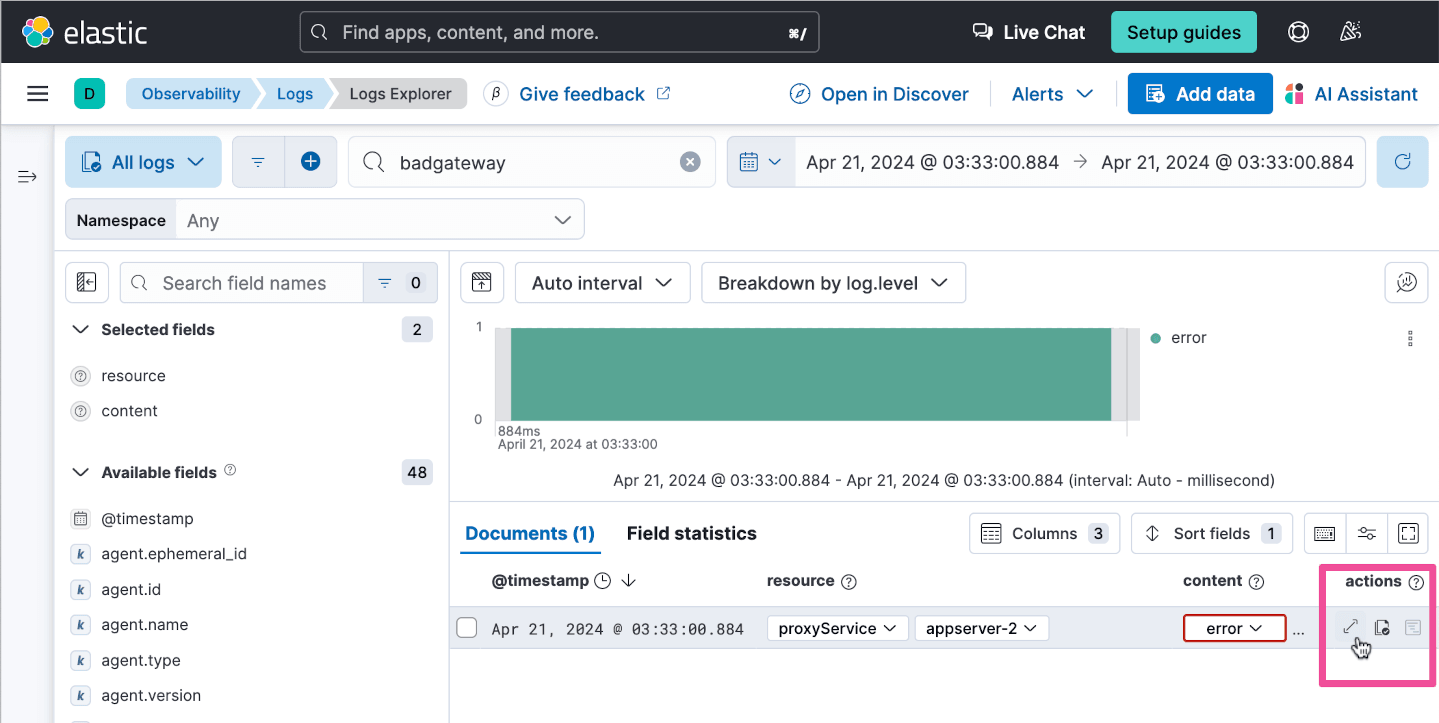Open display settings sliders icon
The image size is (1439, 723).
1367,534
